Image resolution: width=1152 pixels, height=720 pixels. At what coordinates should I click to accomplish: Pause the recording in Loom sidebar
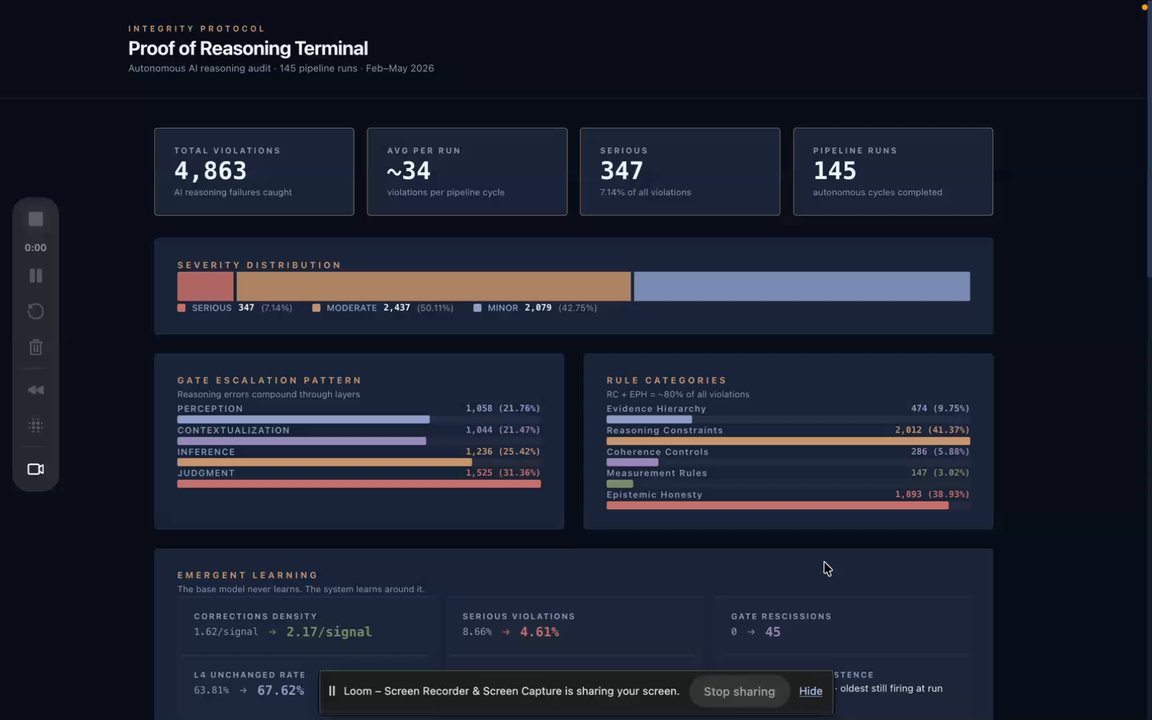[35, 276]
